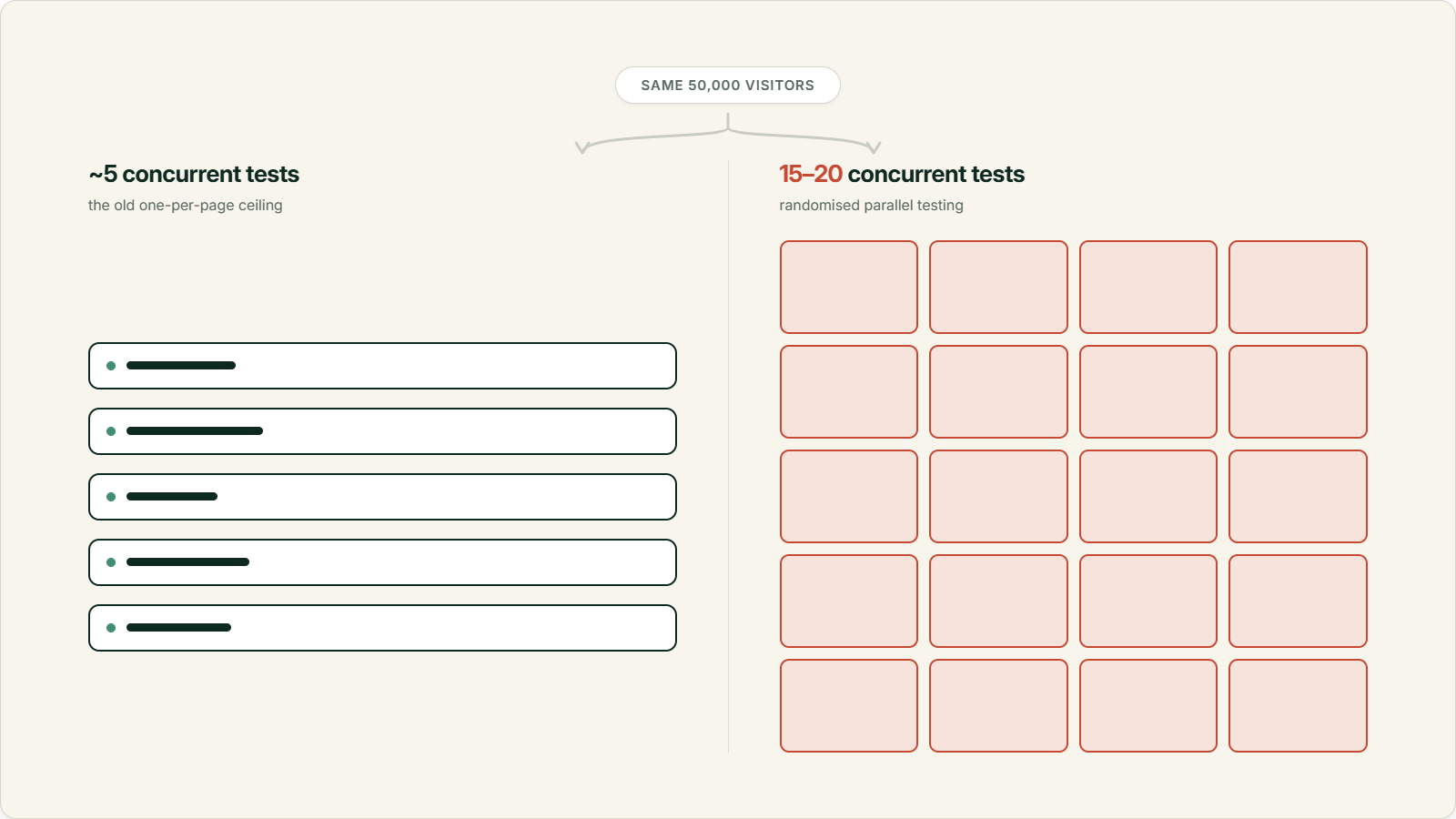Click the vertical divider between the two columns

pos(728,456)
